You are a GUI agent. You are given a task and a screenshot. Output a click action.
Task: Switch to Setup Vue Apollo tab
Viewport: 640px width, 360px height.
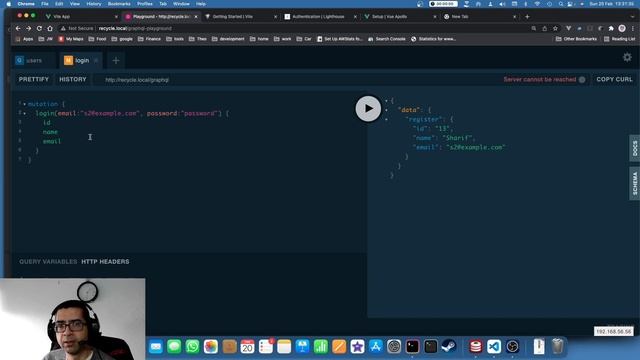point(400,17)
